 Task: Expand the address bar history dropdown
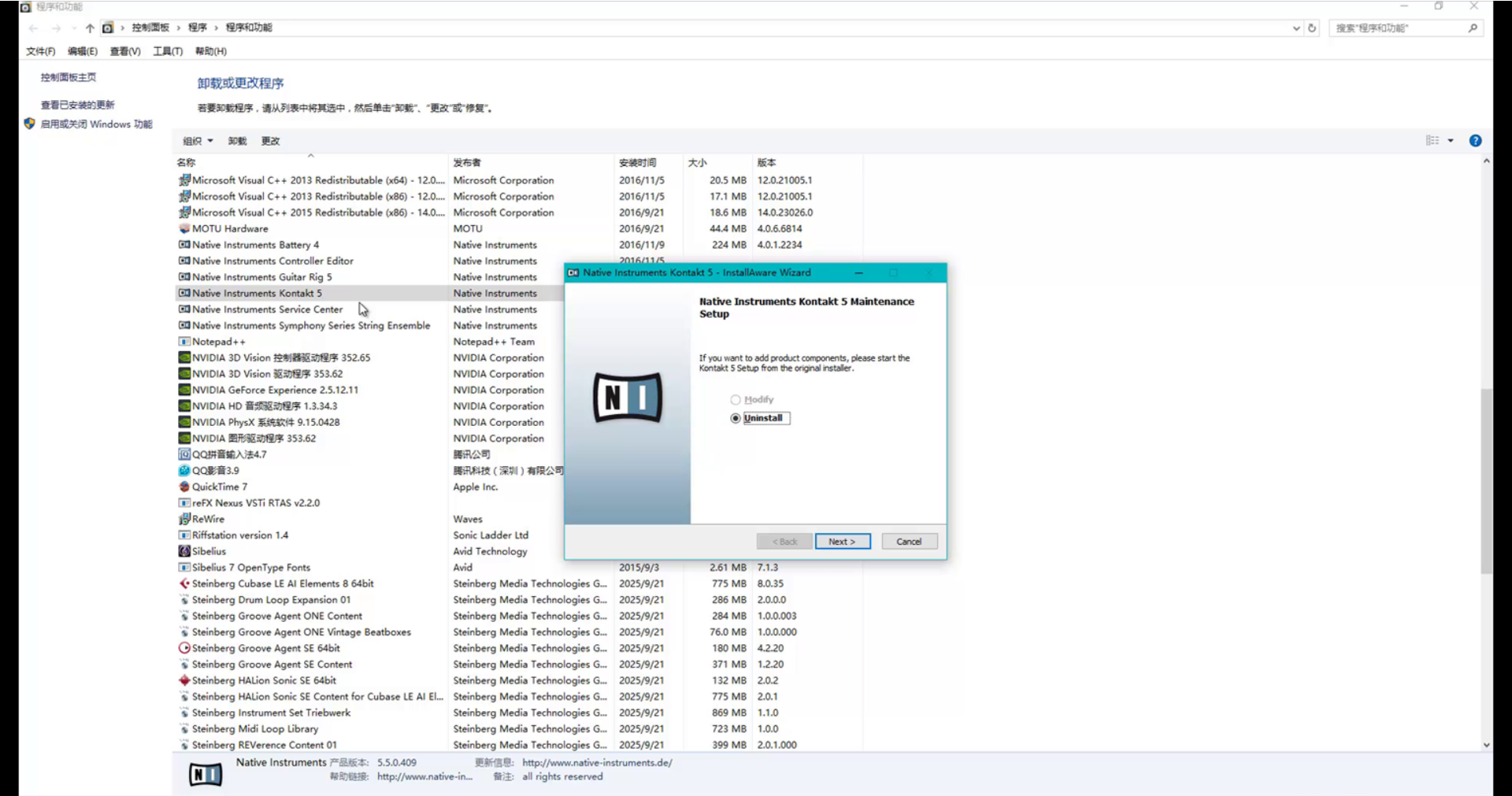1296,28
